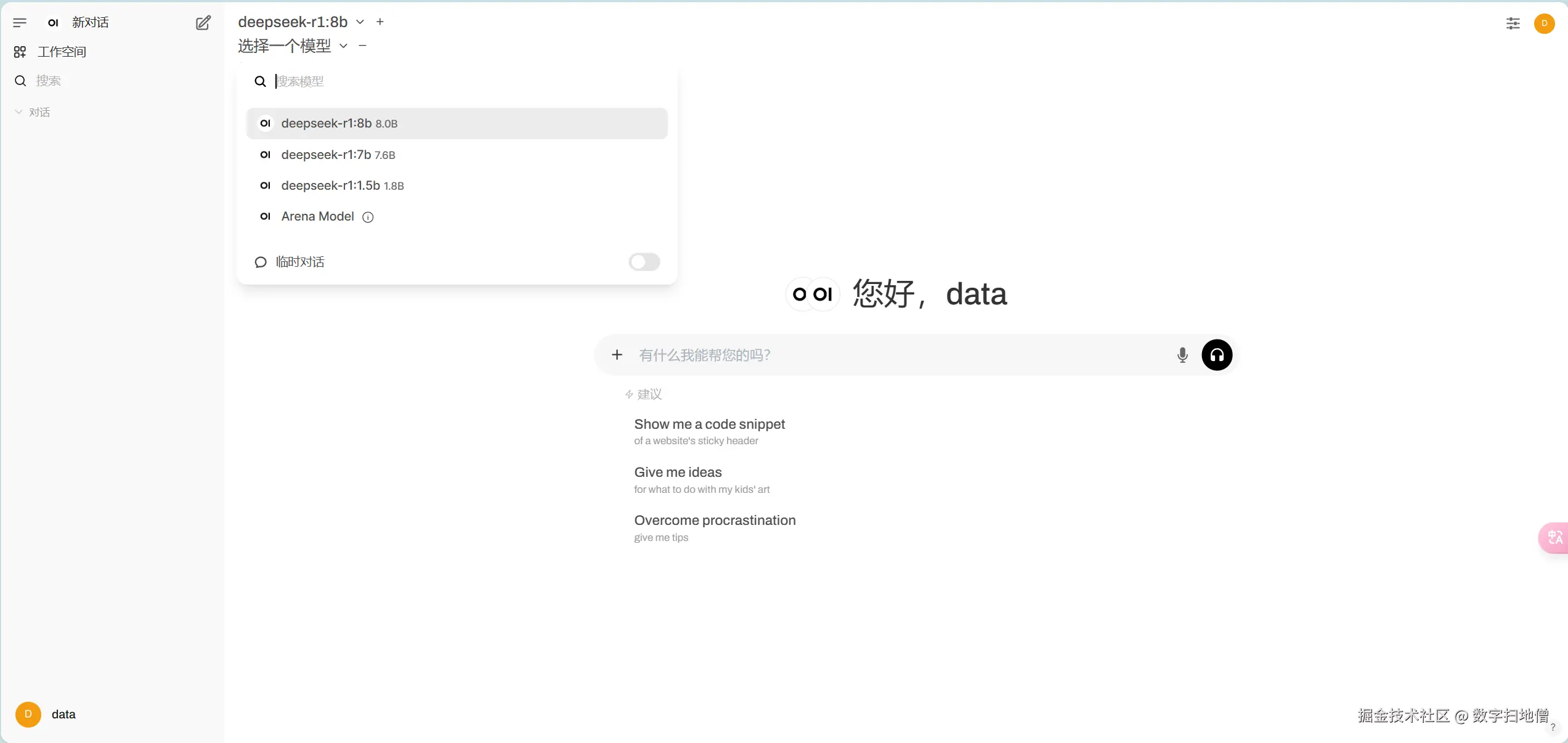The height and width of the screenshot is (743, 1568).
Task: Enable the 临时对话 temporary chat toggle
Action: [x=644, y=262]
